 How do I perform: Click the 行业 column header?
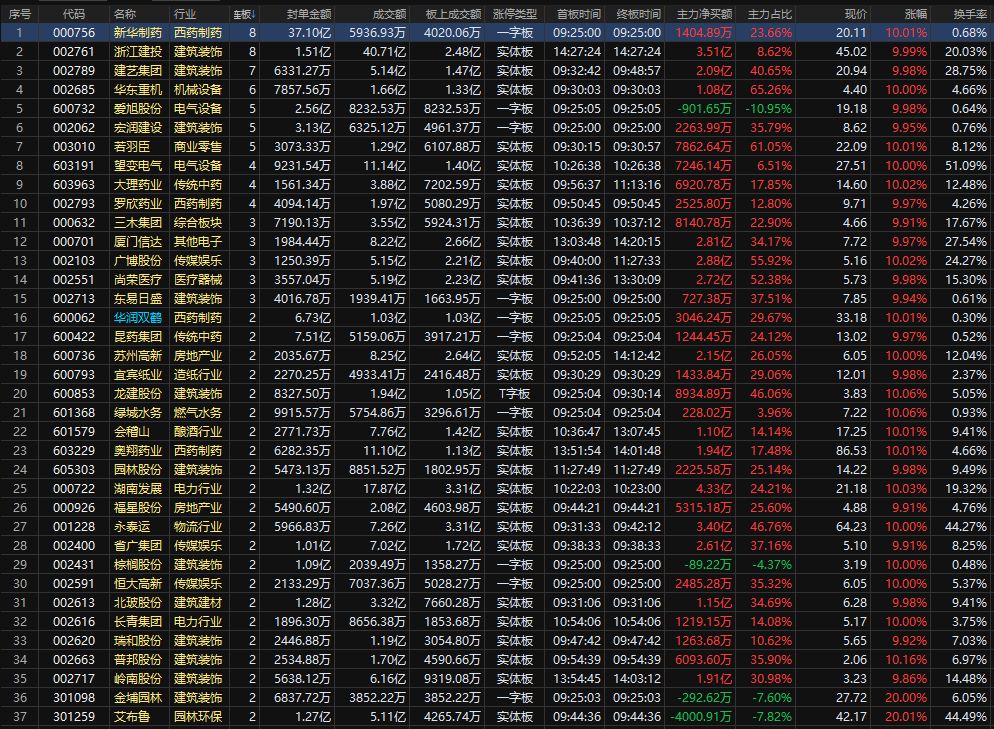point(185,14)
